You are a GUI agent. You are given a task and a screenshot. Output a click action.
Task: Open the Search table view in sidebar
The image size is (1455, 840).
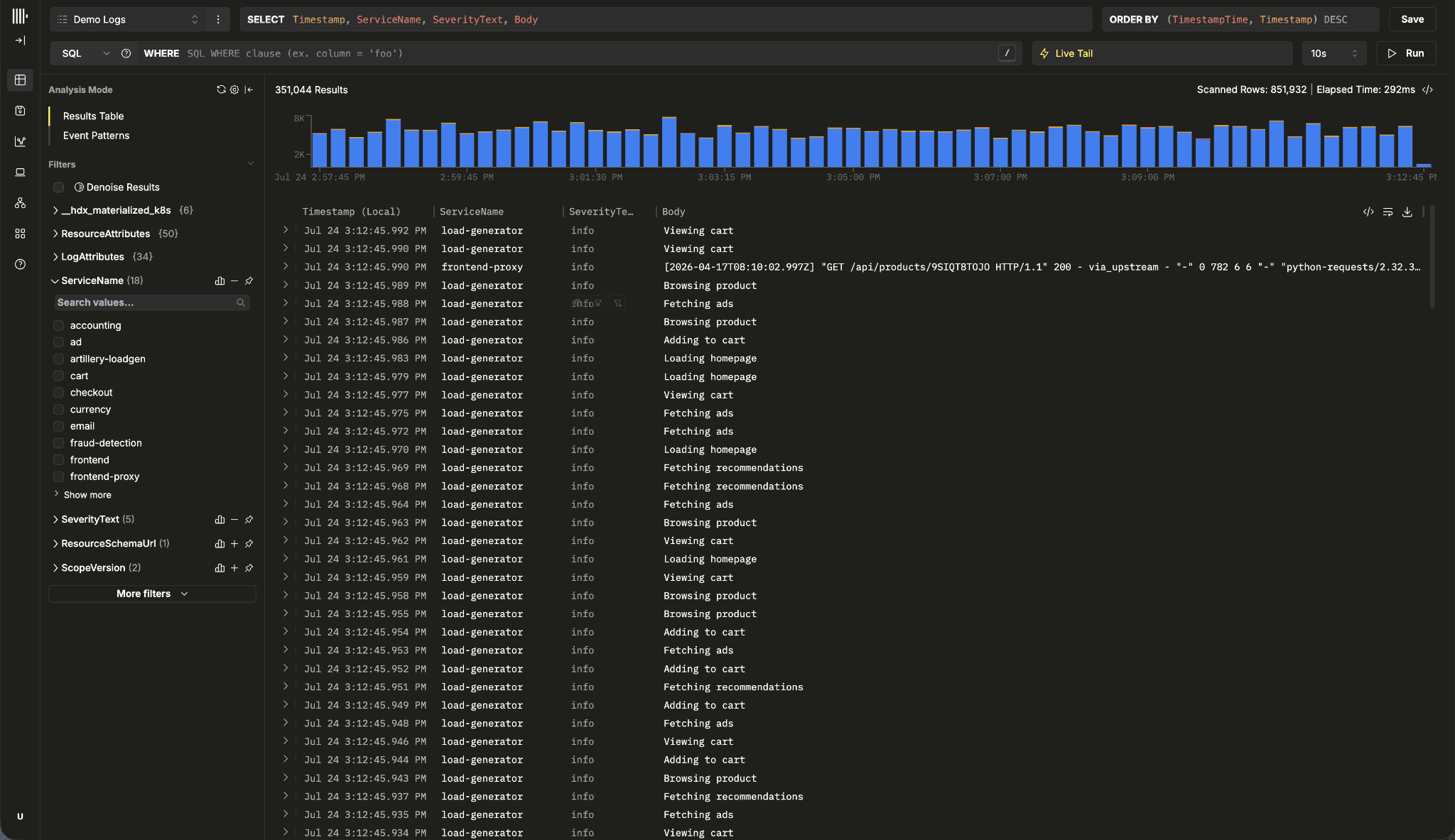click(20, 80)
